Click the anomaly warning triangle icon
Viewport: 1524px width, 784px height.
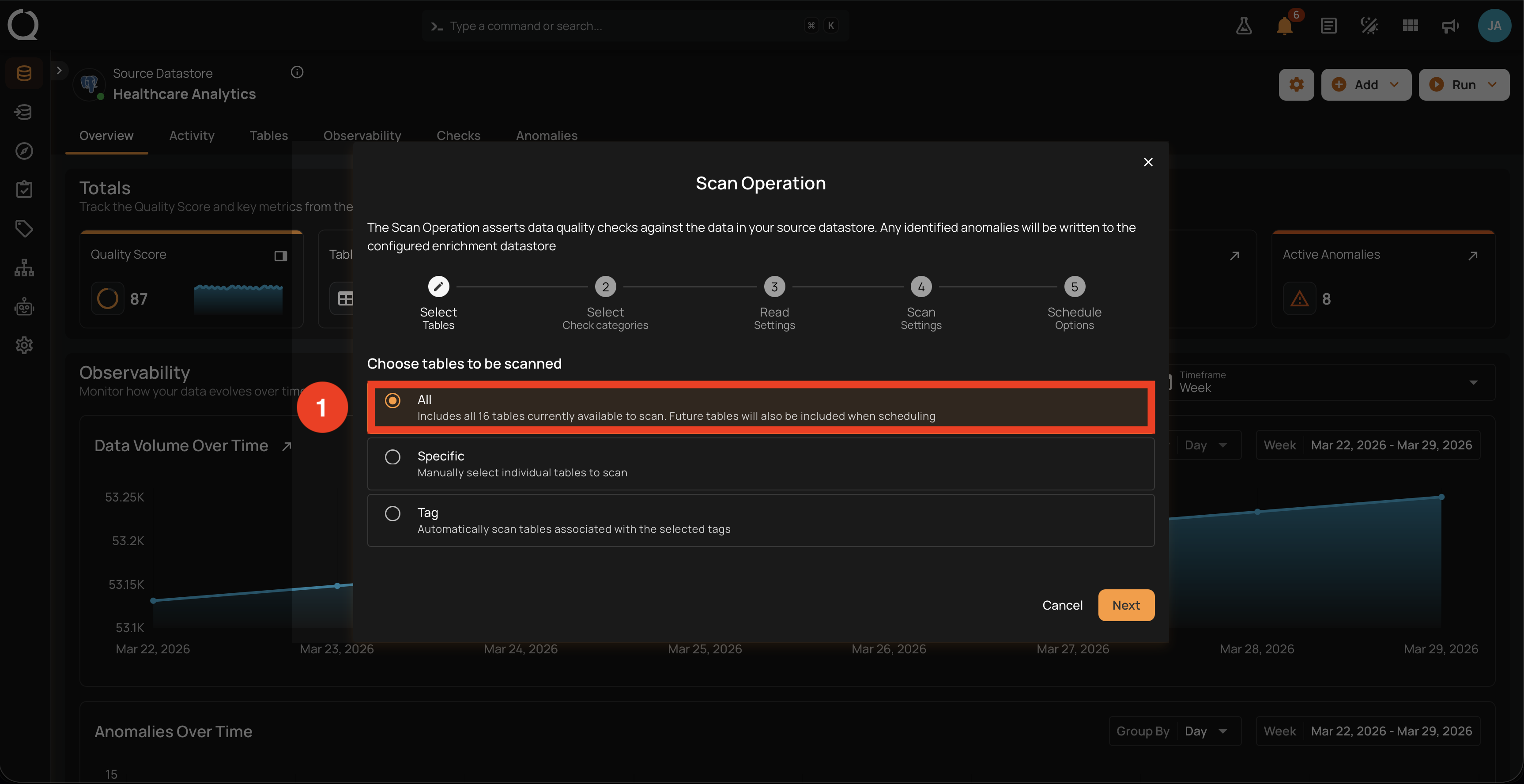[1299, 299]
